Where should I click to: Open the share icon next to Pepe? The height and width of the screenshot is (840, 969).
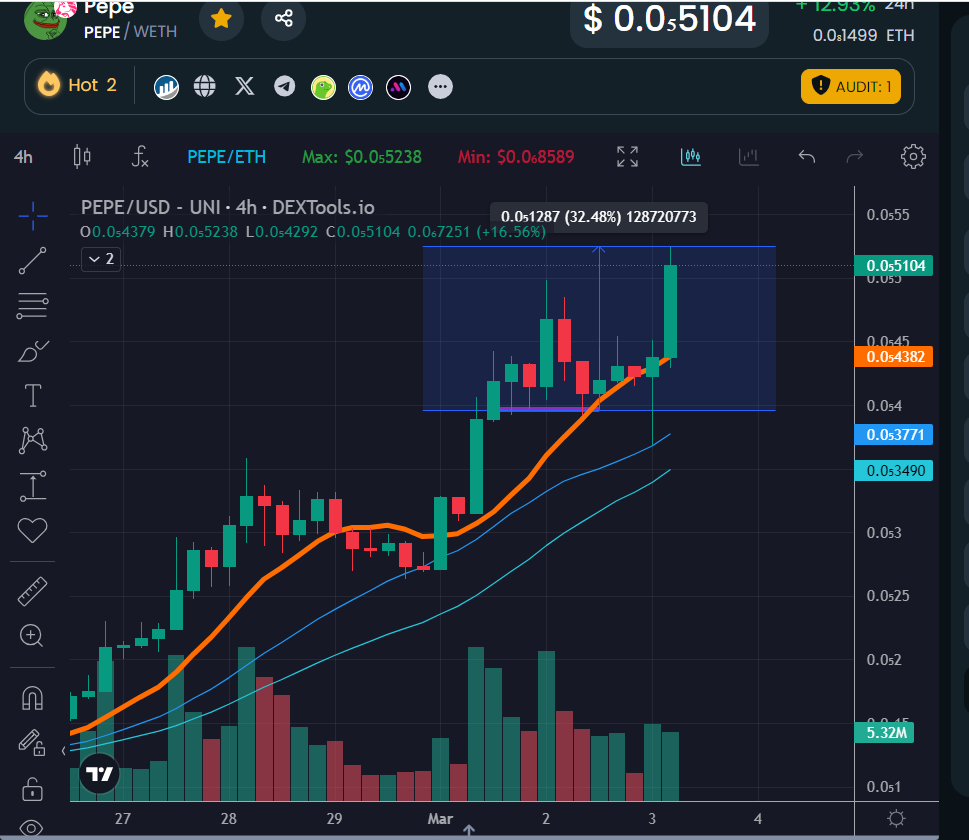click(x=284, y=19)
